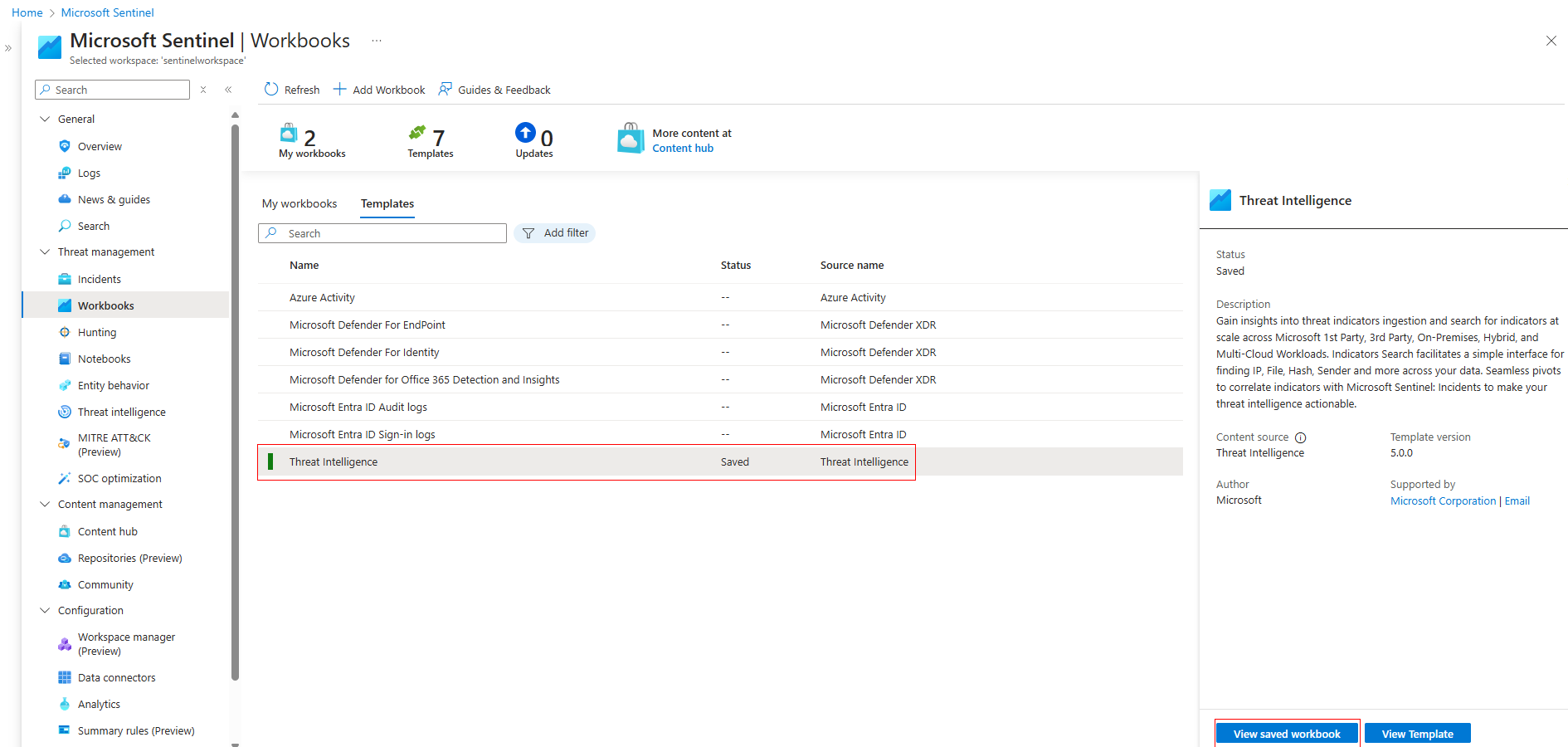Collapse the General section

pos(46,119)
